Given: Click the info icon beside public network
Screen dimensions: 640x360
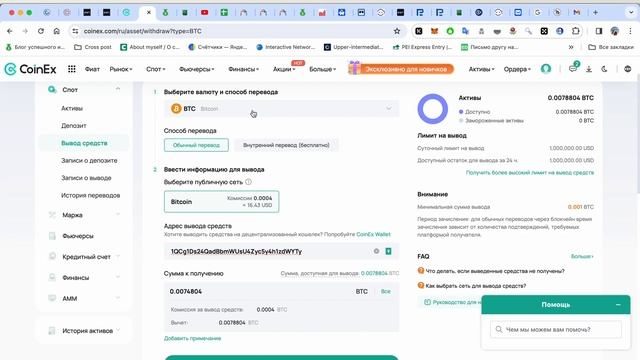Looking at the screenshot, I should [248, 182].
